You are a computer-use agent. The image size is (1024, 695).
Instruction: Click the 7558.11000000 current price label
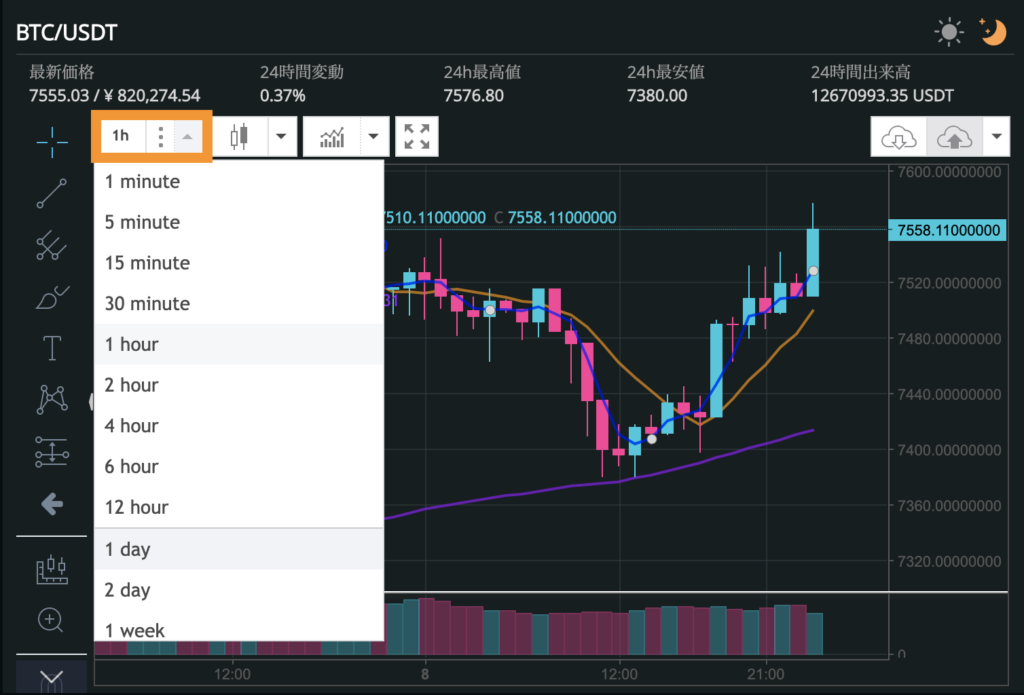click(947, 230)
